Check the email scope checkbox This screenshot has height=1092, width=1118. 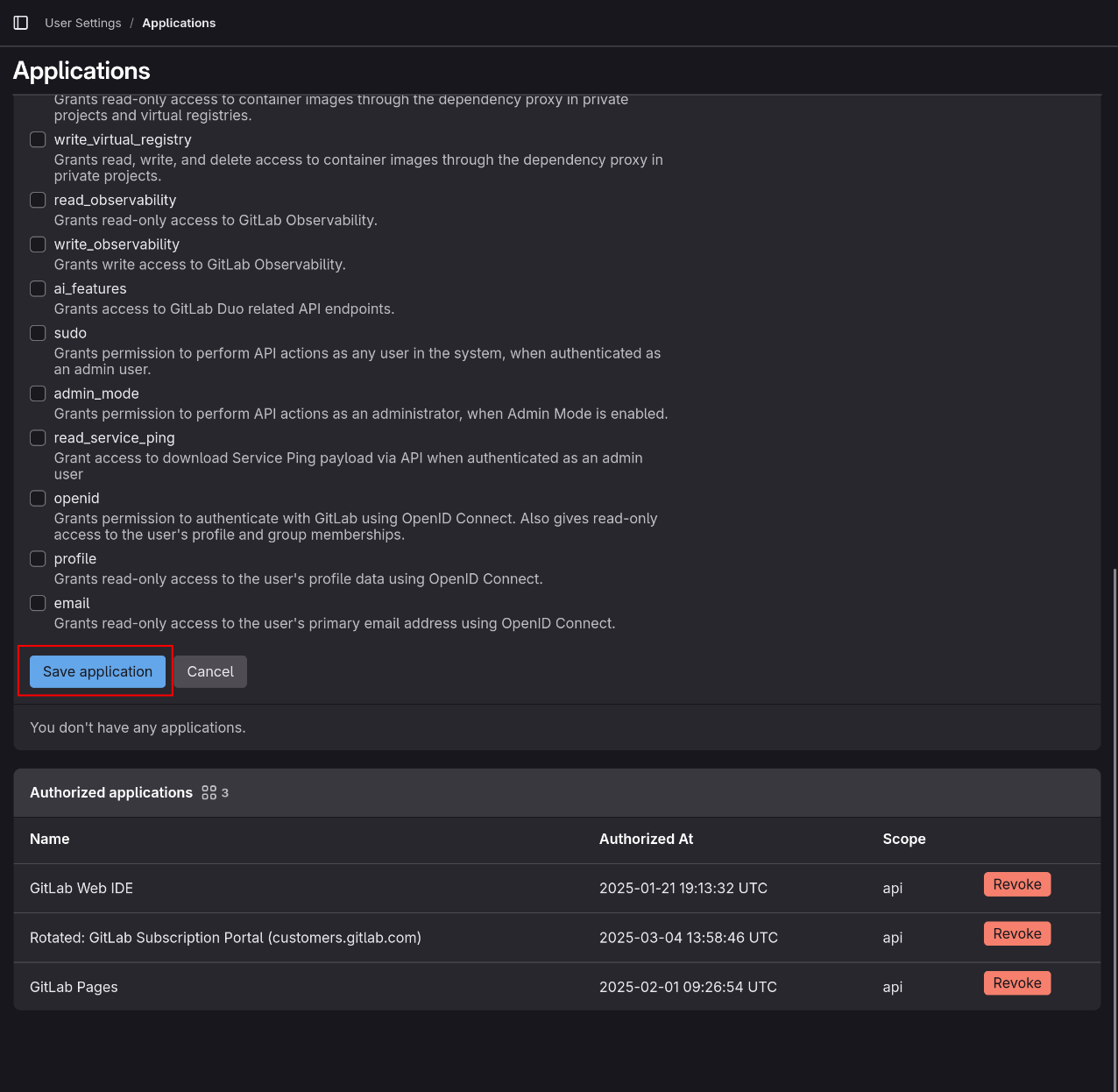(x=38, y=603)
